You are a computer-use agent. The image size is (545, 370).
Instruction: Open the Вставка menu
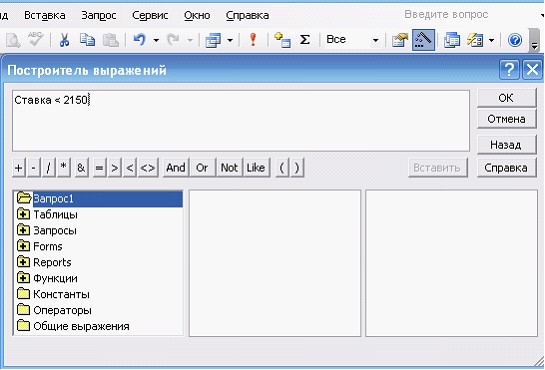click(x=44, y=15)
